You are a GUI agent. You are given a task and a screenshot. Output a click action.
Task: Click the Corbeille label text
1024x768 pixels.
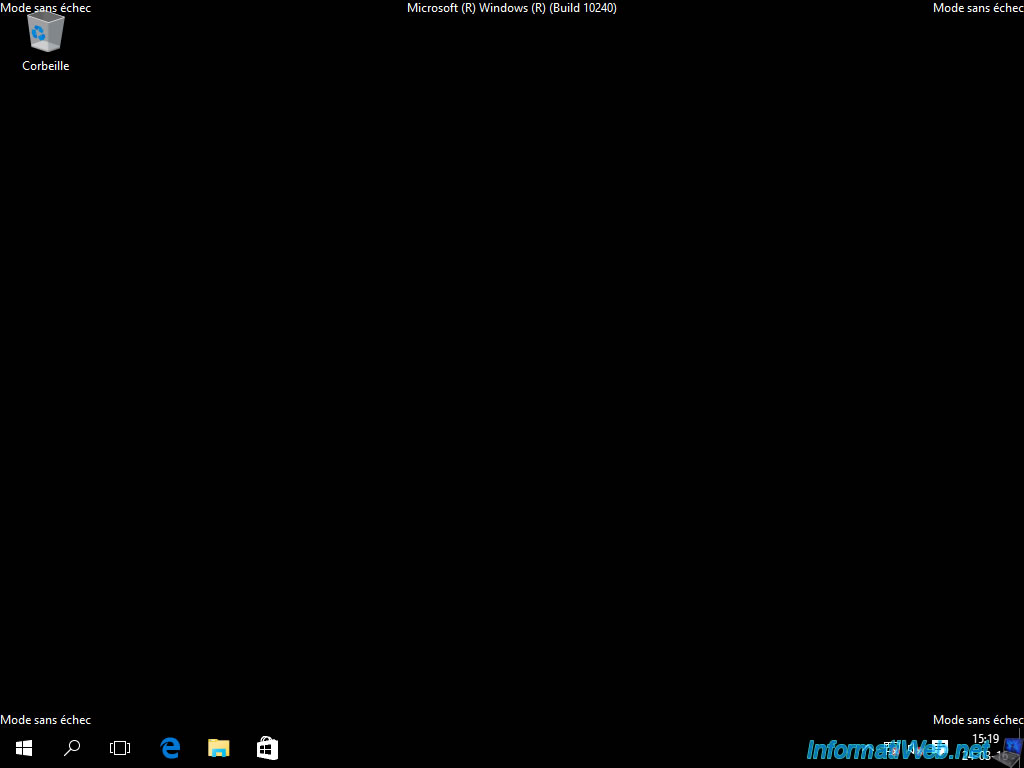pos(46,66)
